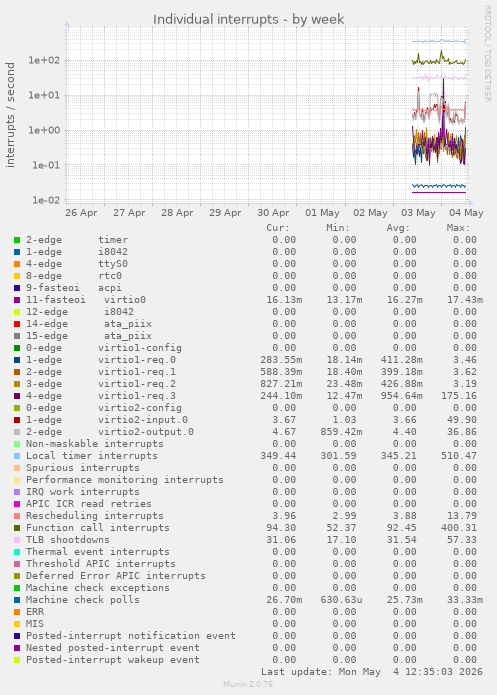Click the virtio2-input.0 red swatch

17,420
